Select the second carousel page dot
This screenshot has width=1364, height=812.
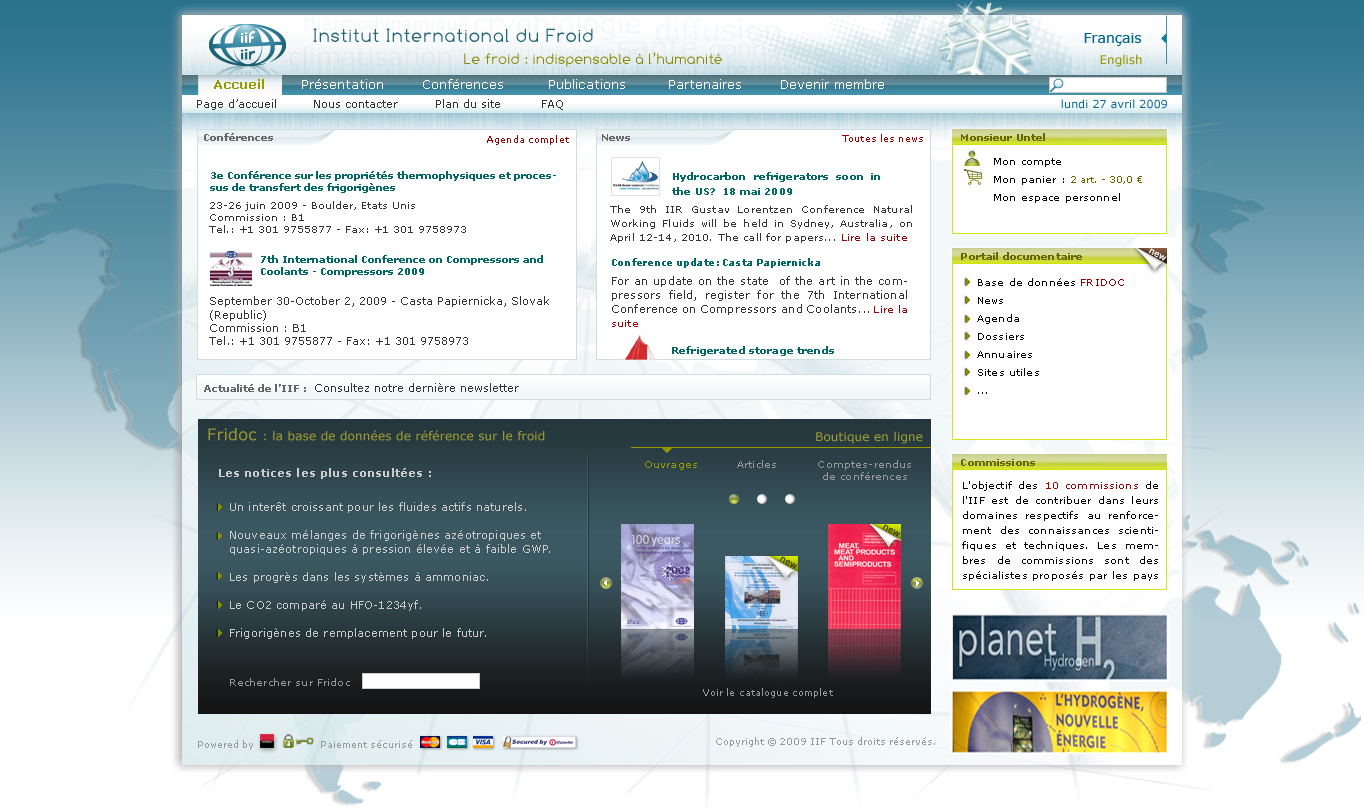[762, 499]
